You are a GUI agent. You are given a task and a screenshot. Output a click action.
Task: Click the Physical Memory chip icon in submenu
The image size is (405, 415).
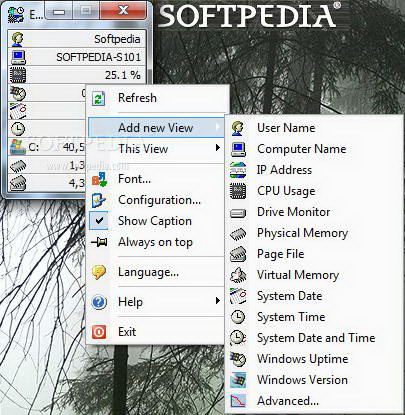click(238, 233)
